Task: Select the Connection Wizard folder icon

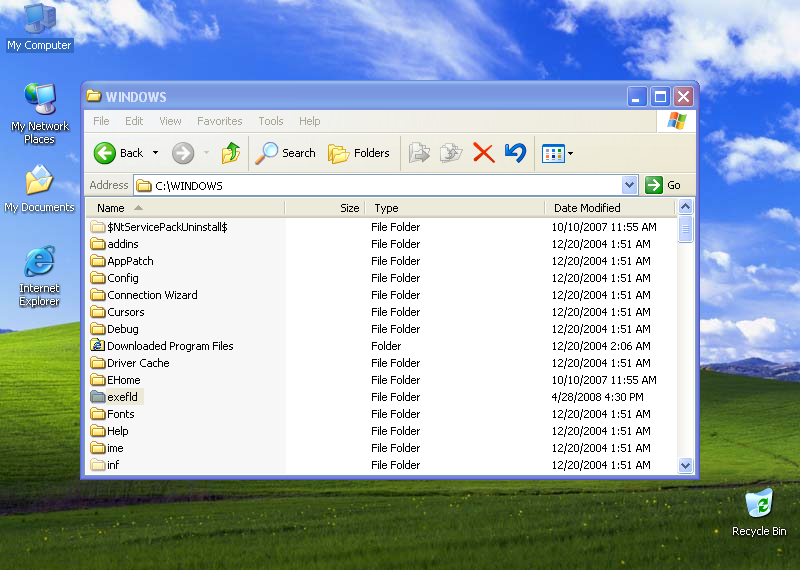Action: tap(97, 294)
